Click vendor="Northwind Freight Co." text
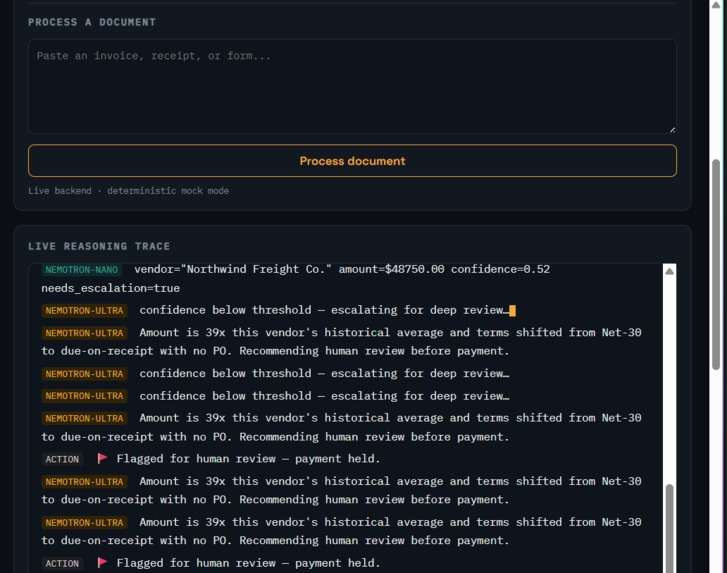Viewport: 727px width, 573px height. coord(233,269)
